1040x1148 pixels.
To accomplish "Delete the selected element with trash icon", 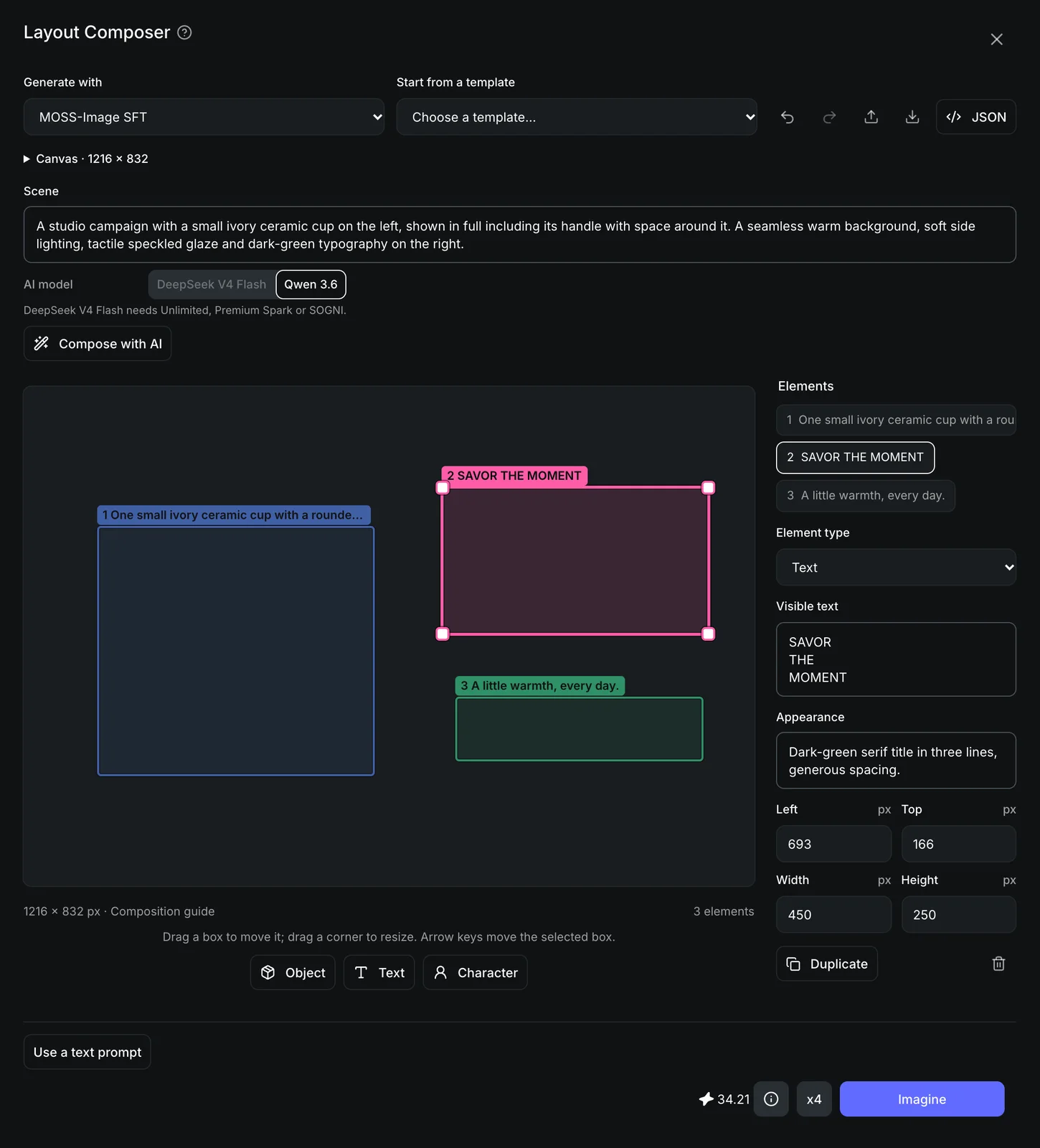I will (998, 964).
